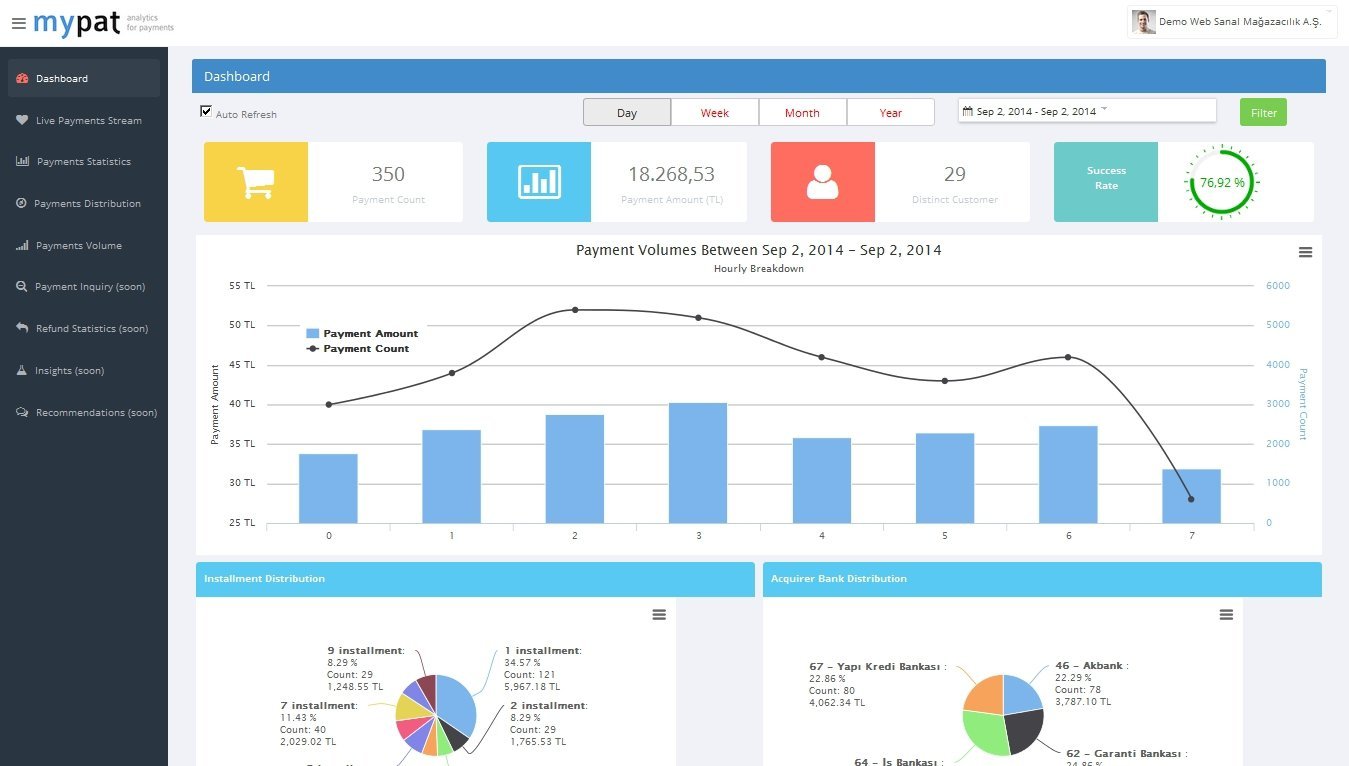The image size is (1349, 766).
Task: Enable the Auto Refresh checkbox
Action: click(206, 112)
